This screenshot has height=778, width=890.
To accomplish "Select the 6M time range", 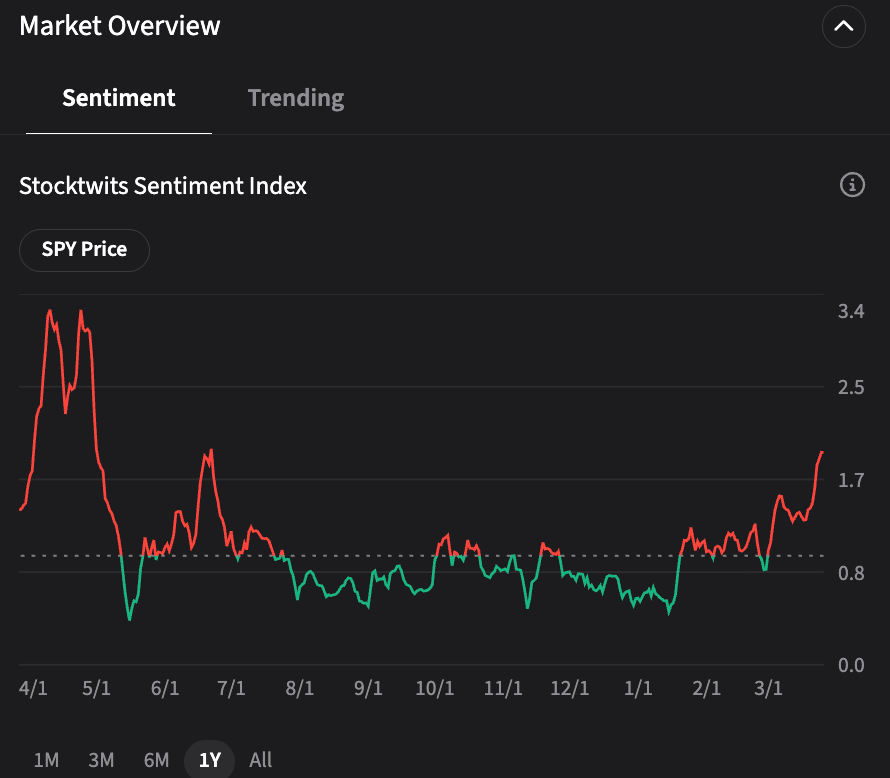I will click(156, 759).
